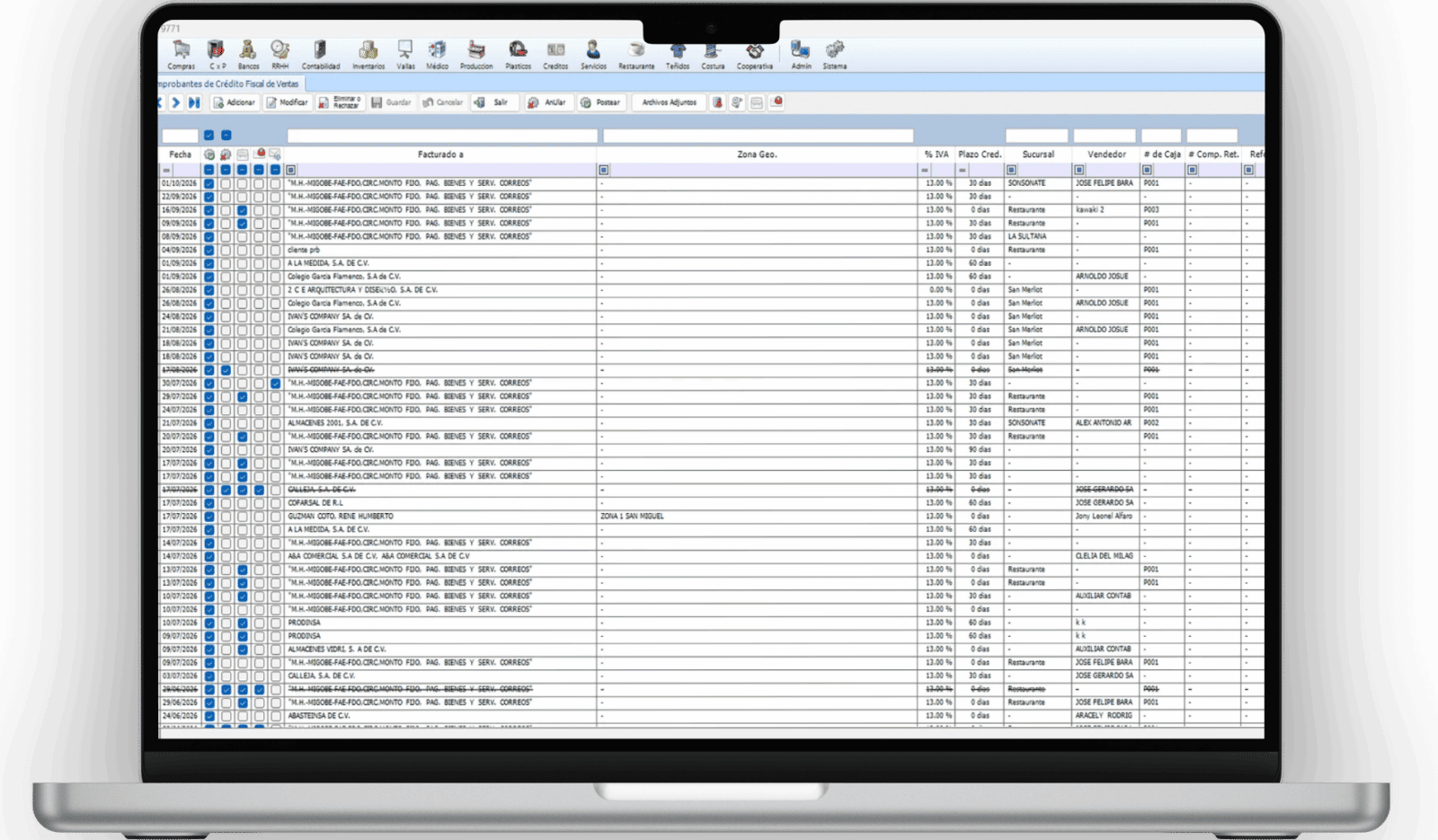Screen dimensions: 1438x840
Task: Uncheck the checked box in COFARSAL DE R.L row
Action: click(x=209, y=503)
